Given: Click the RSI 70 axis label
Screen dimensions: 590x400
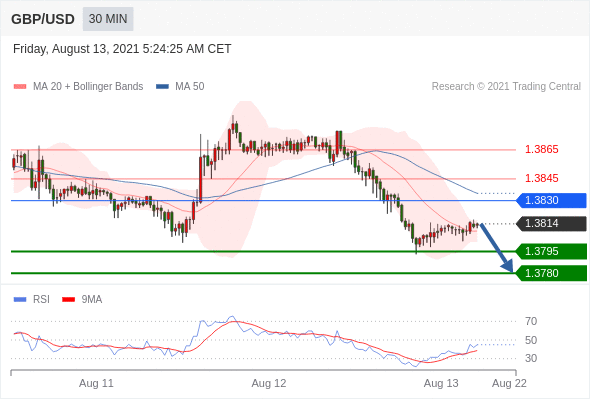Looking at the screenshot, I should point(531,321).
